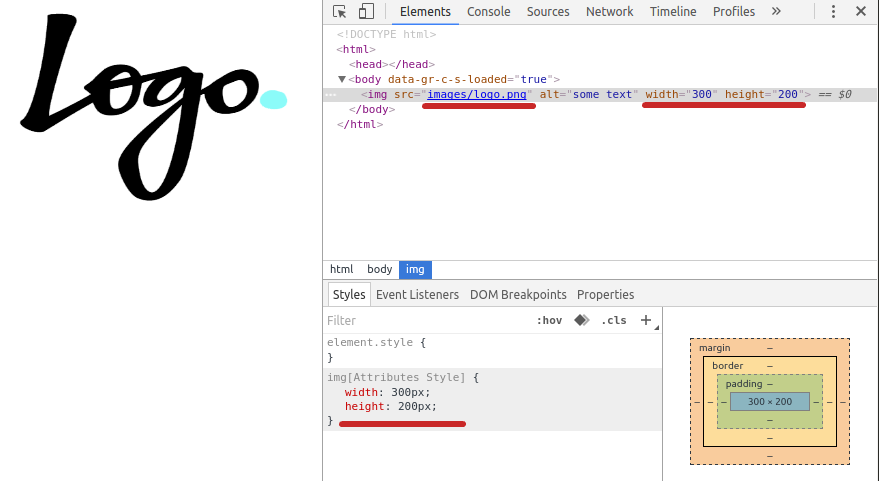Close the DevTools panel
The width and height of the screenshot is (879, 481).
[861, 11]
